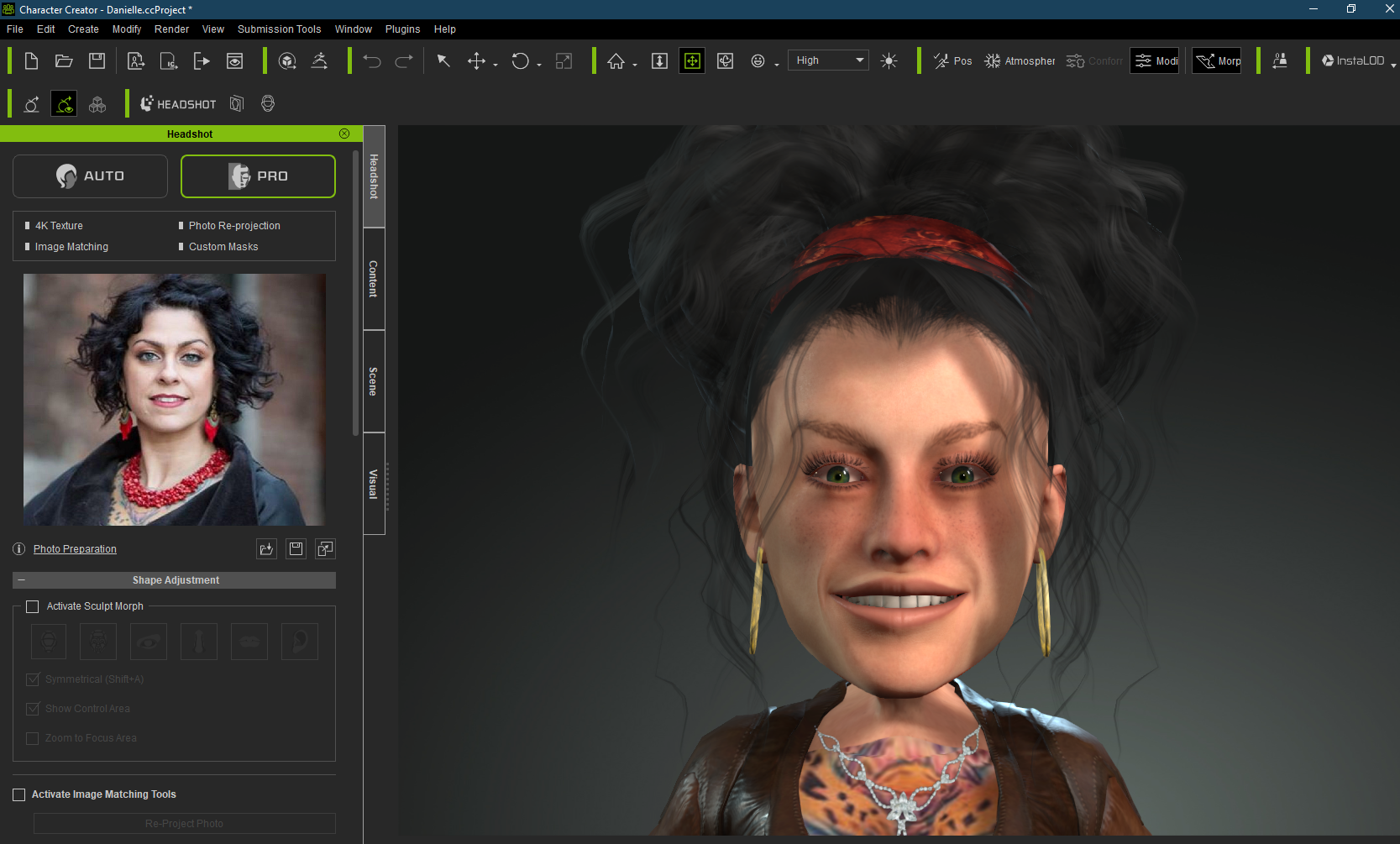Open a project with the folder icon

pyautogui.click(x=64, y=60)
